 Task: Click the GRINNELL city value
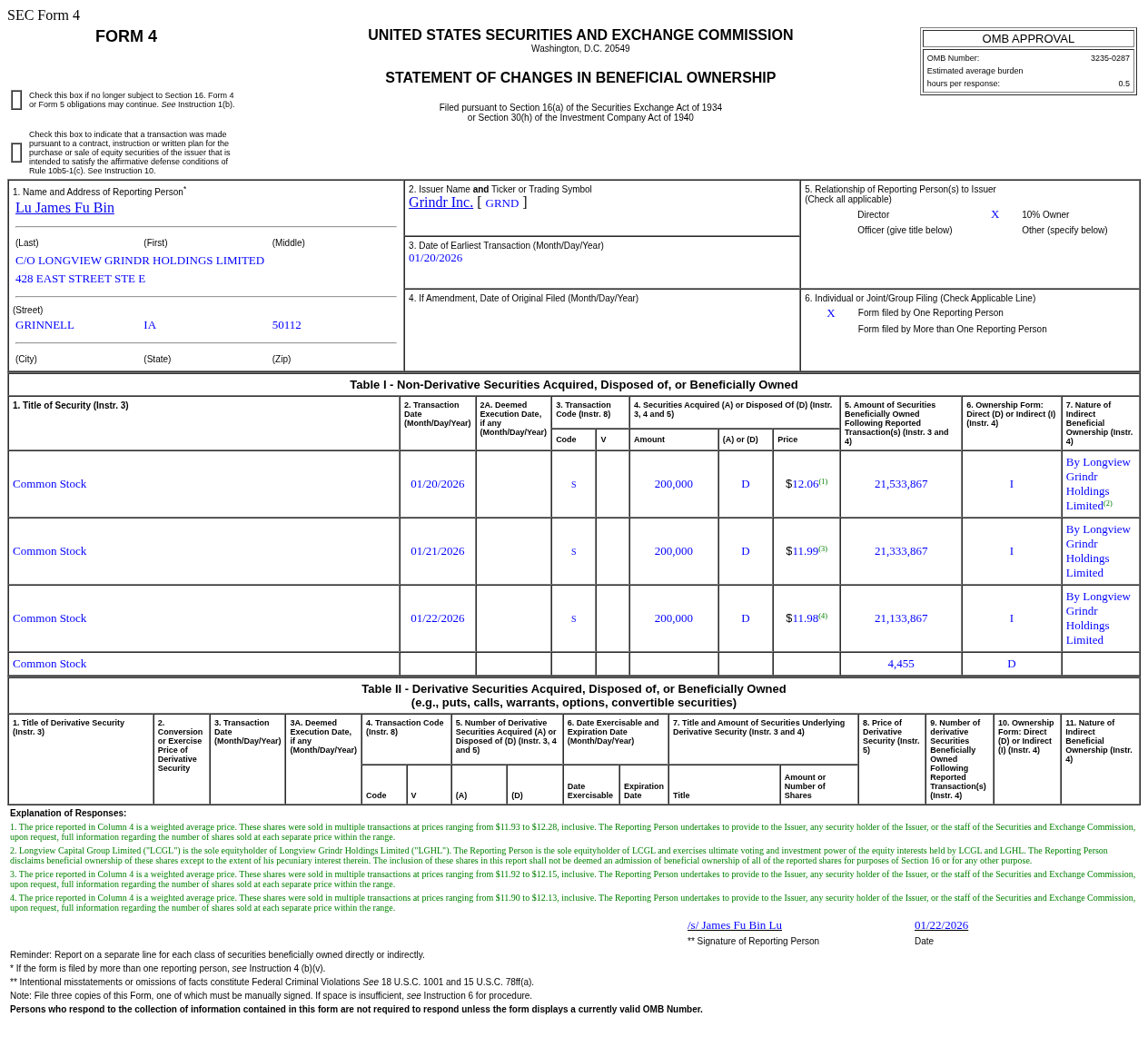point(45,325)
